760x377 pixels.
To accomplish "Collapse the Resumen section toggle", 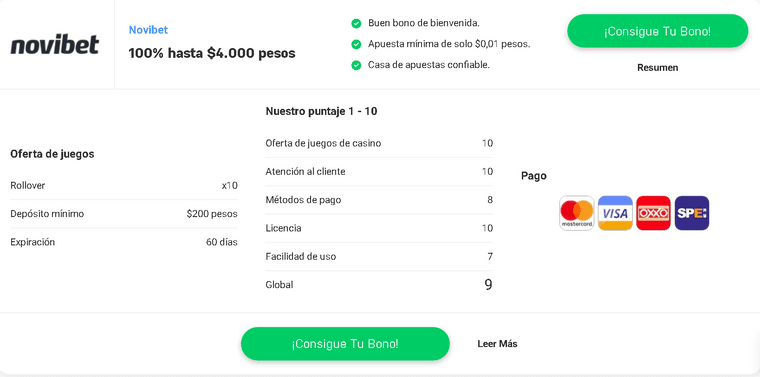I will click(x=658, y=67).
